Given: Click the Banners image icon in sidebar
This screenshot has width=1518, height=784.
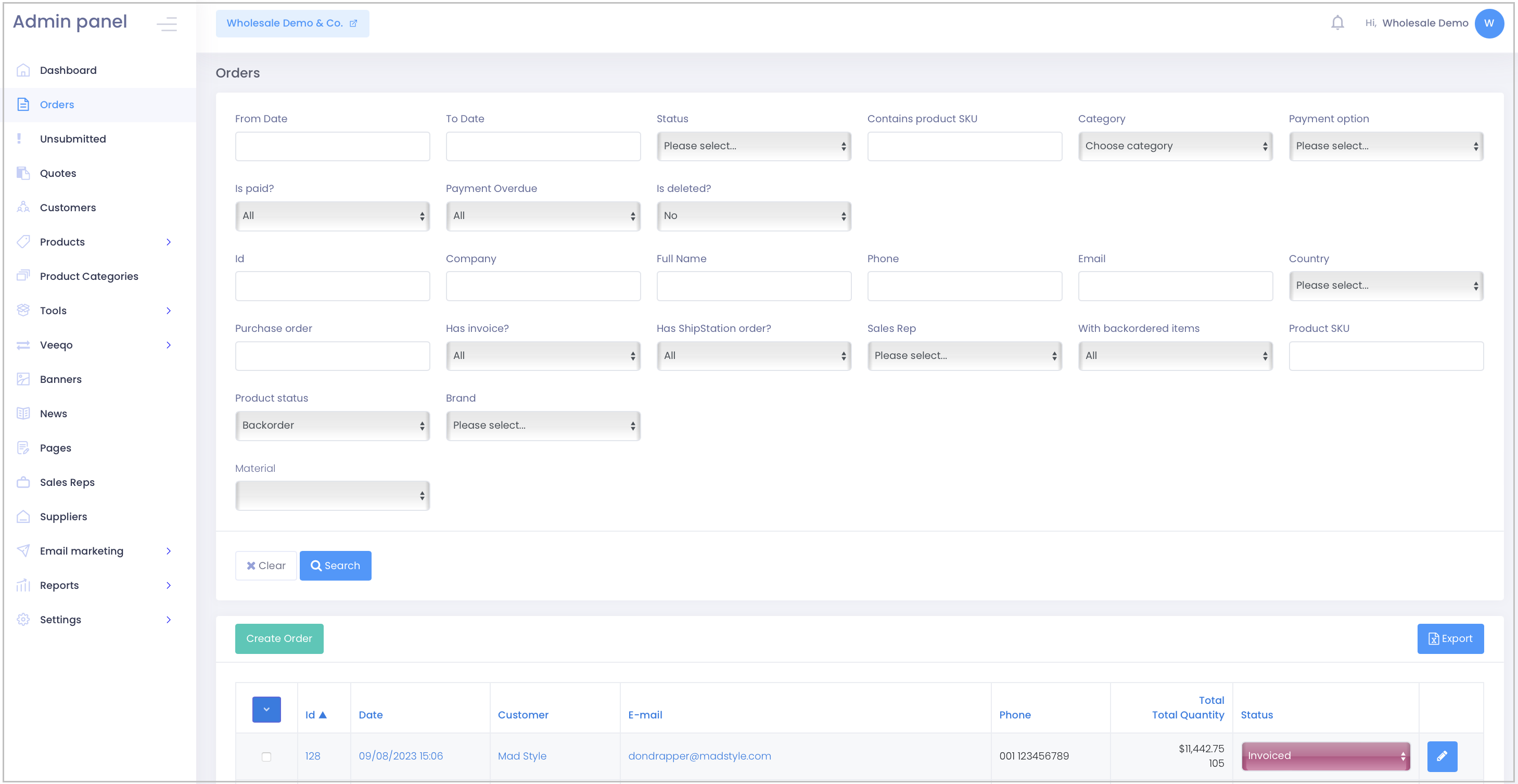Looking at the screenshot, I should click(23, 379).
